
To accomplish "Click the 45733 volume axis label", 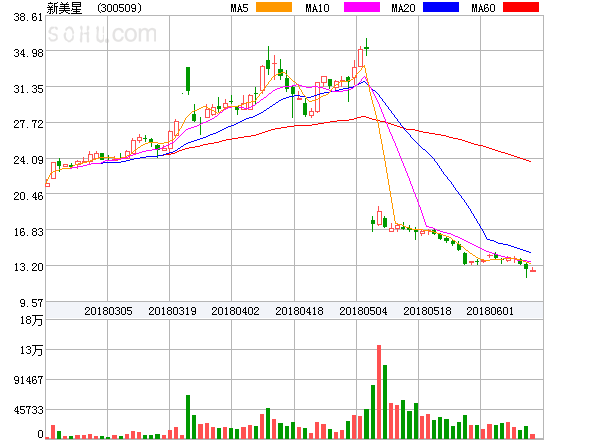I will click(x=28, y=410).
